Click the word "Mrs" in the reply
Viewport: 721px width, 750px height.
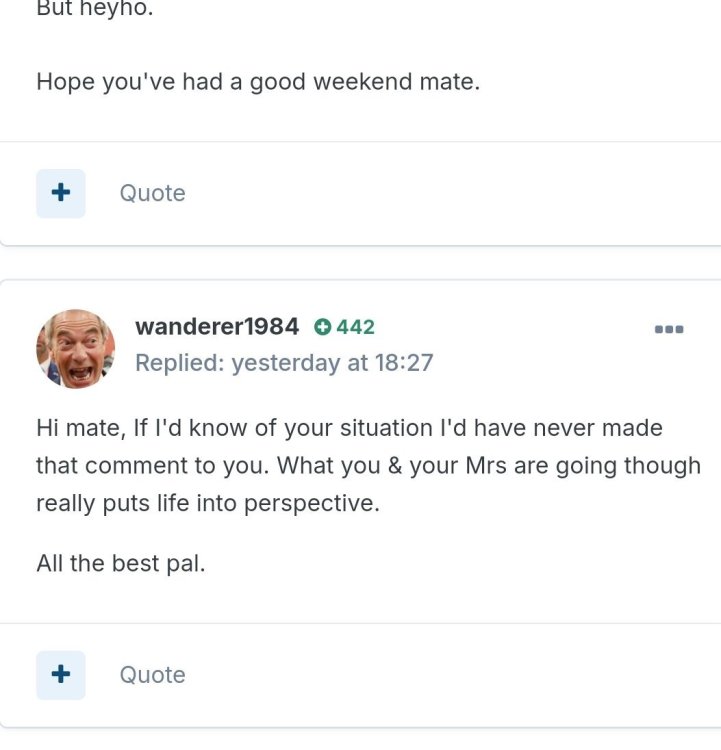pos(487,466)
